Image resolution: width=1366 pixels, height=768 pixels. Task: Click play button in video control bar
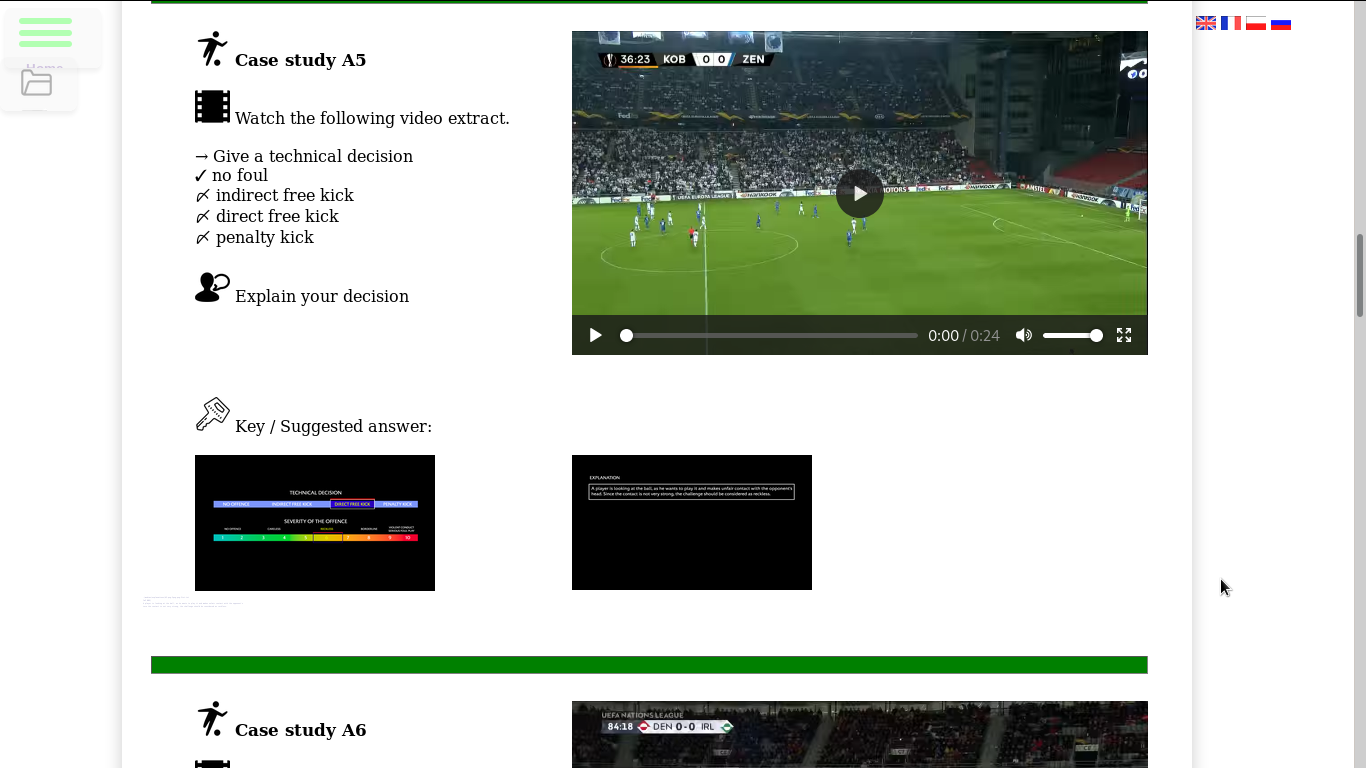pyautogui.click(x=595, y=335)
